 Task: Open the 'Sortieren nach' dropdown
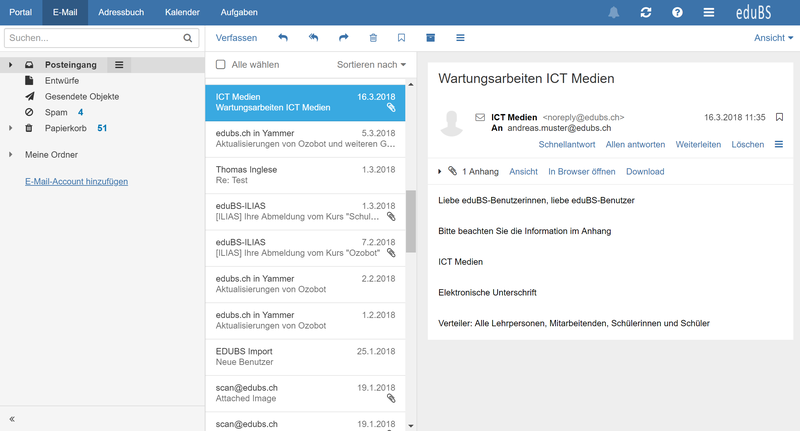coord(372,65)
